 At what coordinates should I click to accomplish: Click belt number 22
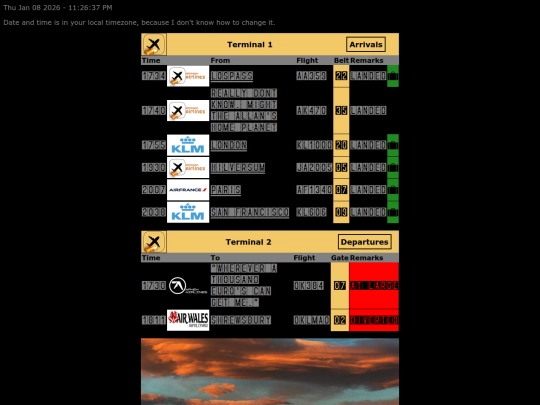[x=341, y=76]
